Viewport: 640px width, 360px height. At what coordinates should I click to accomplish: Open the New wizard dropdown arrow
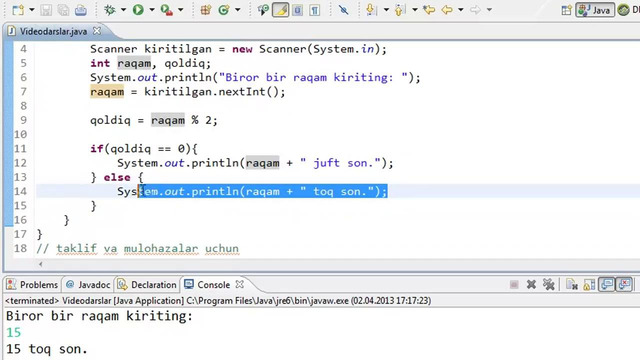pos(32,10)
